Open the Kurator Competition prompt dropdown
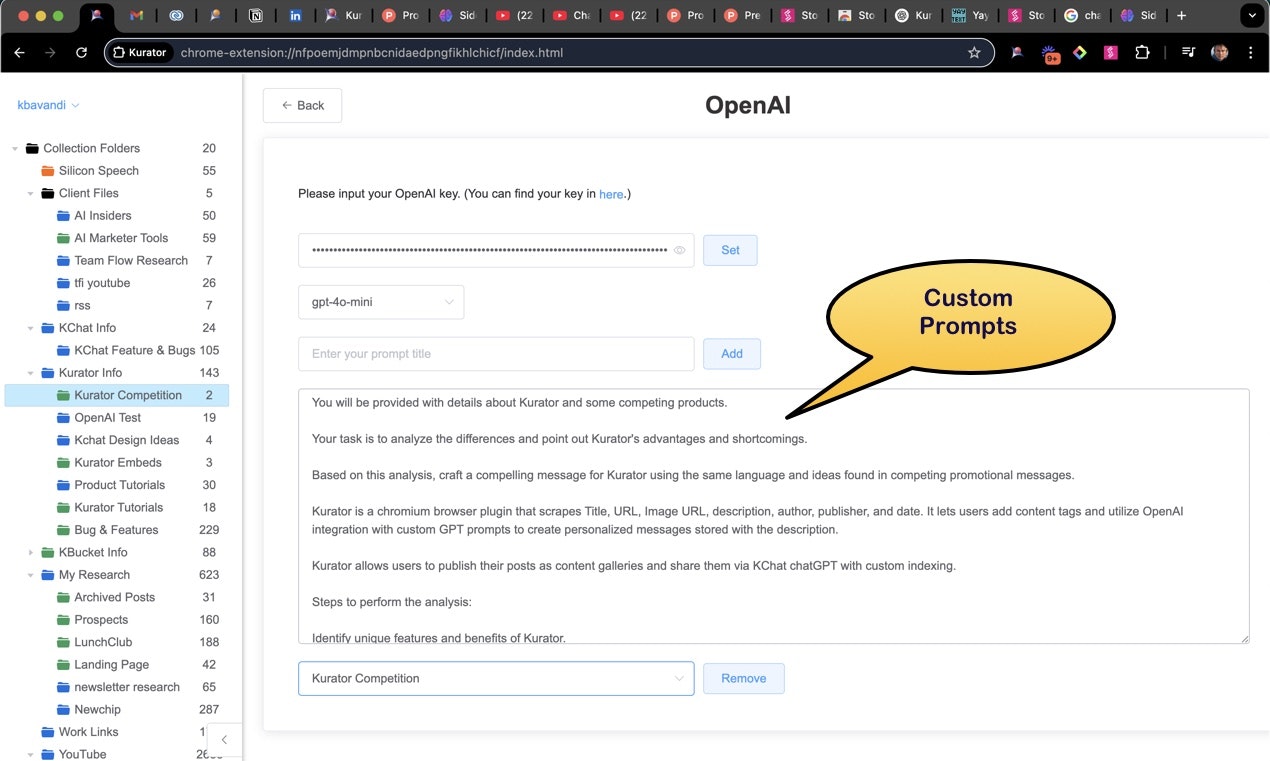The height and width of the screenshot is (761, 1270). pyautogui.click(x=496, y=678)
